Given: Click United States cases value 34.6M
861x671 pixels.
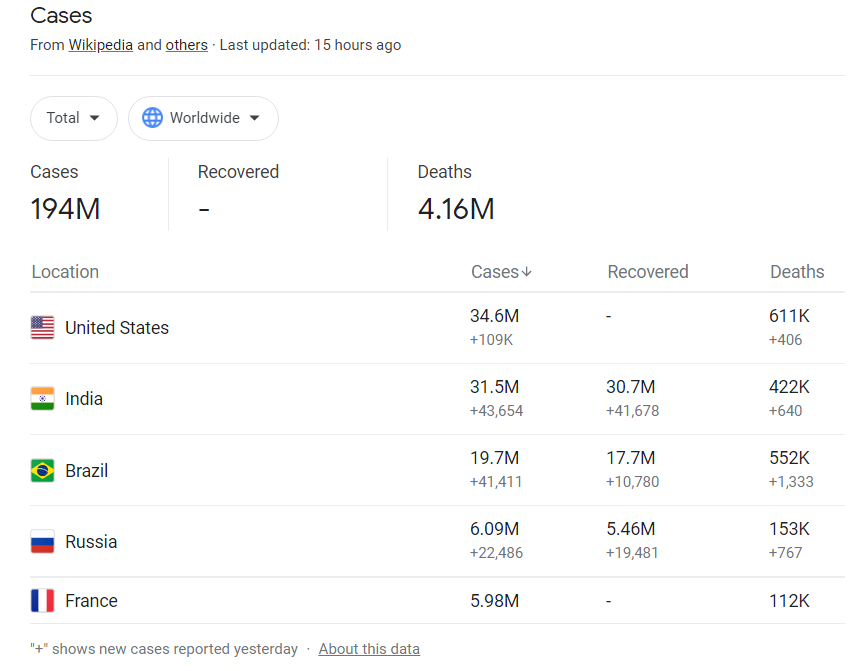Looking at the screenshot, I should tap(494, 316).
